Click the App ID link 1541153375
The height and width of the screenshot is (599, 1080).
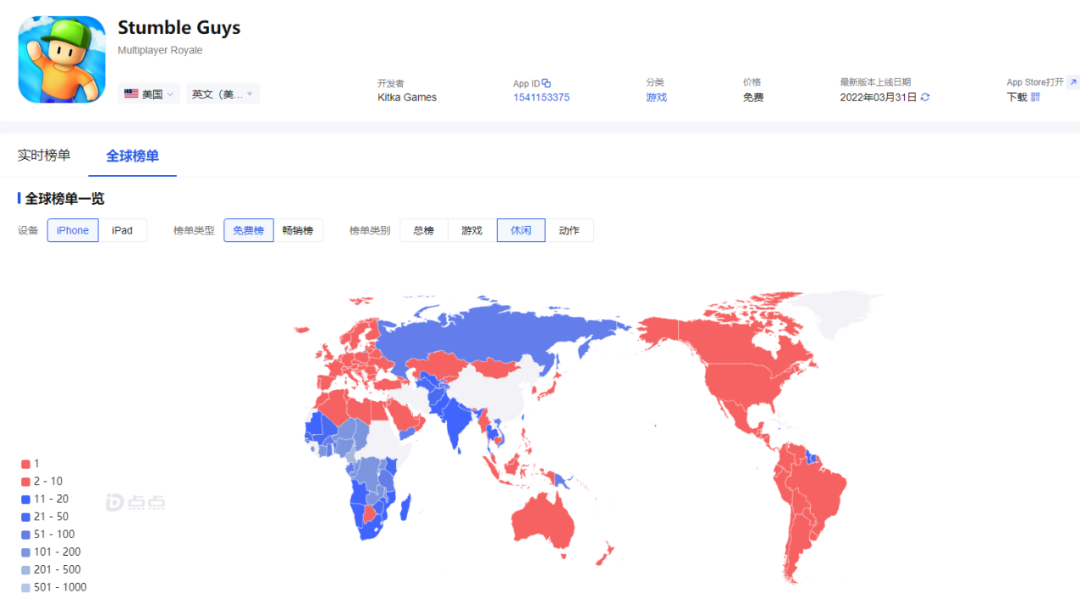pyautogui.click(x=541, y=98)
